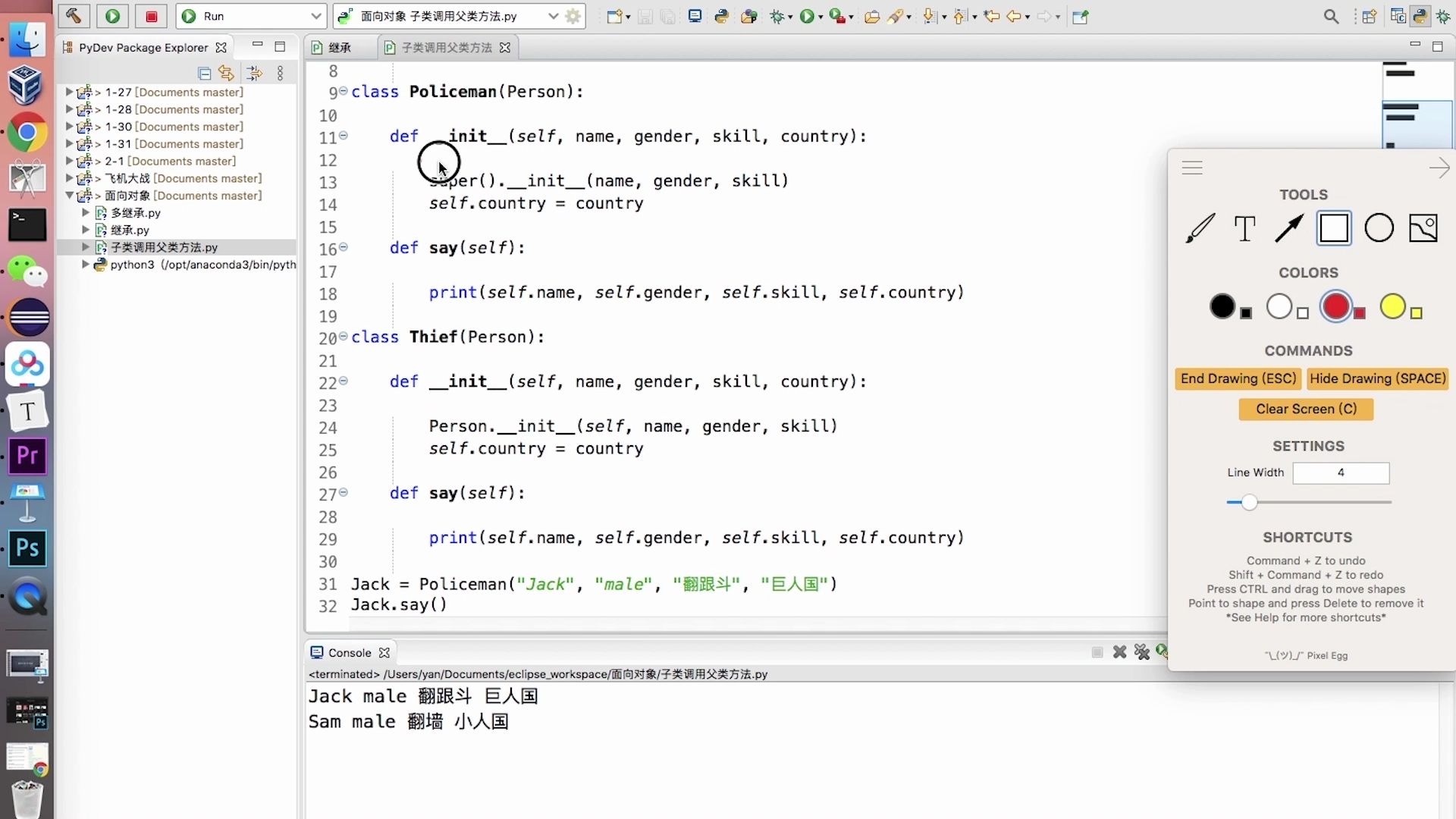1456x819 pixels.
Task: Select the Brush tool in the drawing overlay
Action: click(x=1198, y=227)
